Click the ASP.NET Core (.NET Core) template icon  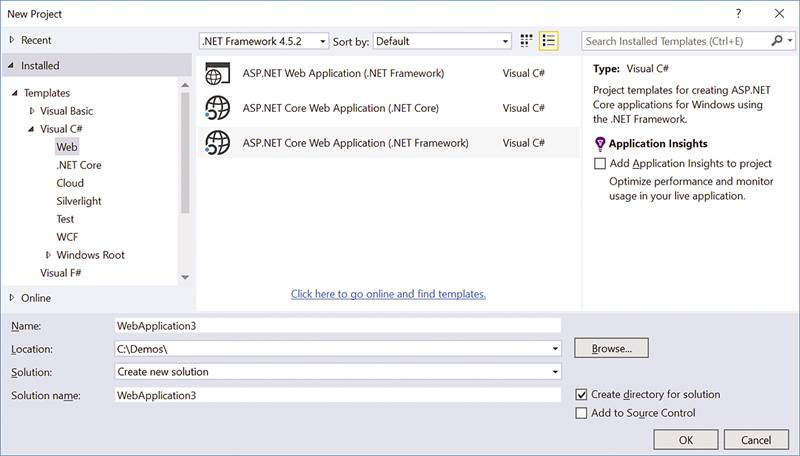(217, 108)
